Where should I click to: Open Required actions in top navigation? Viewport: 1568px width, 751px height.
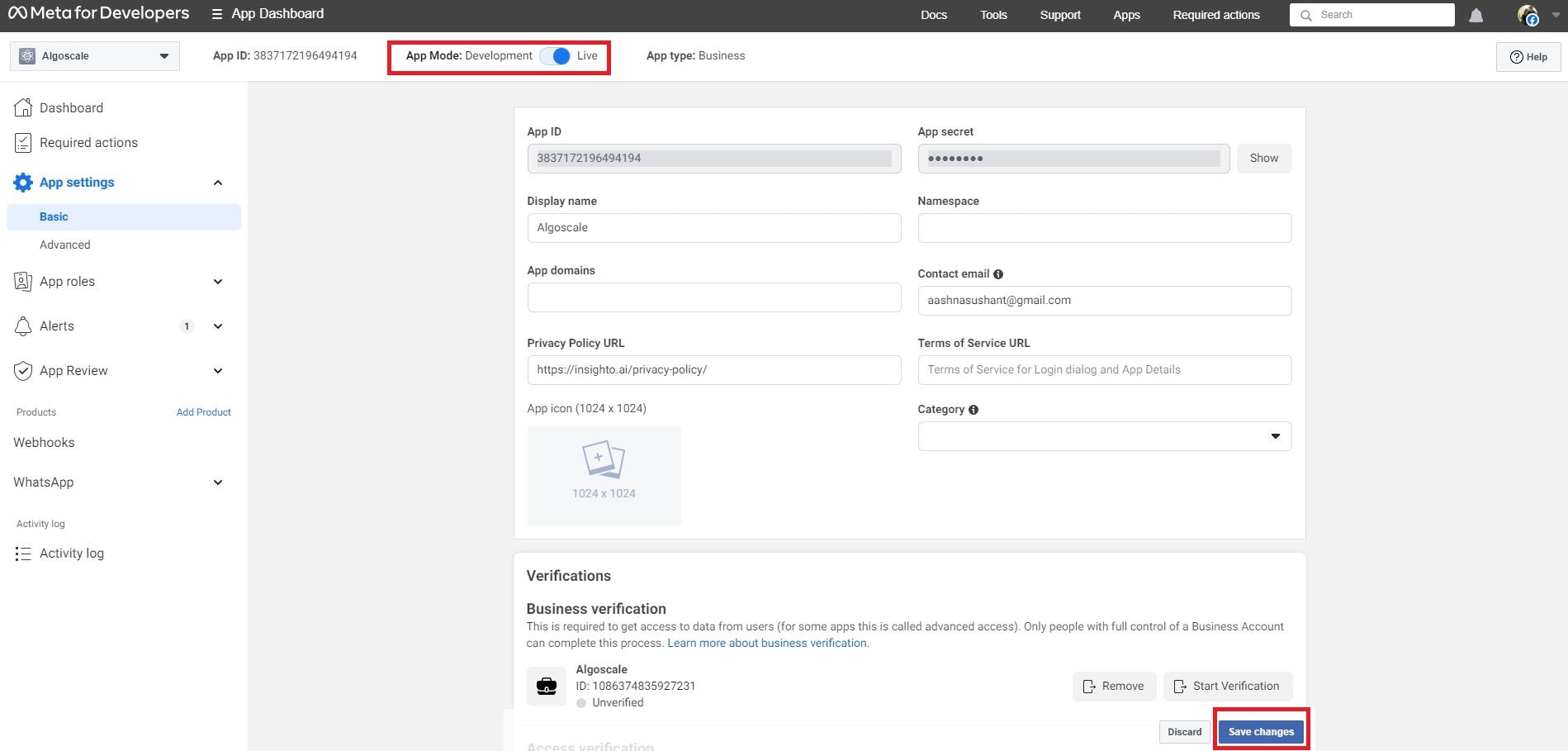(x=1216, y=15)
